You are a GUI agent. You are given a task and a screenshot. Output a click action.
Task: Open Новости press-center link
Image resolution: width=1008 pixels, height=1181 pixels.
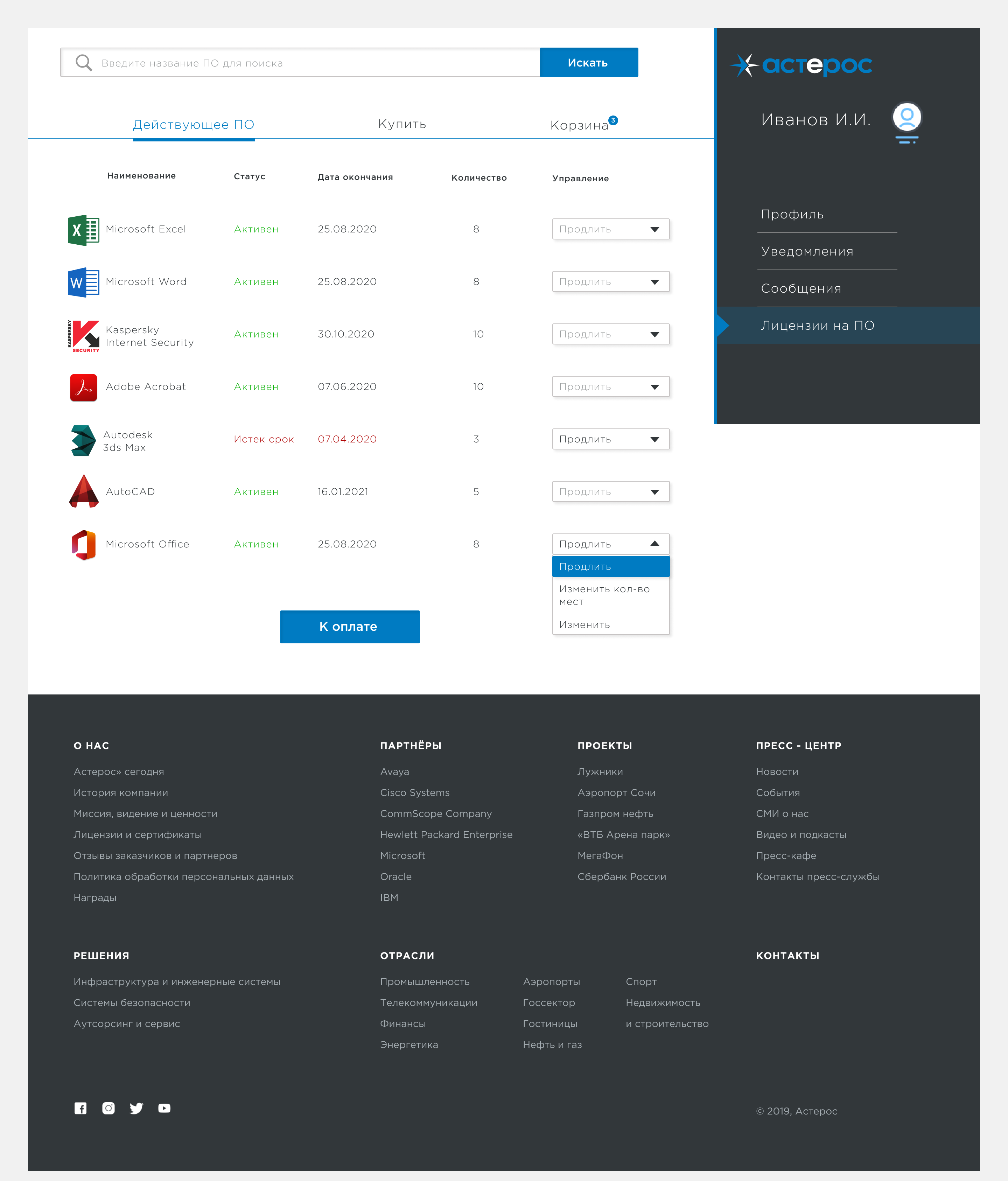click(x=777, y=772)
